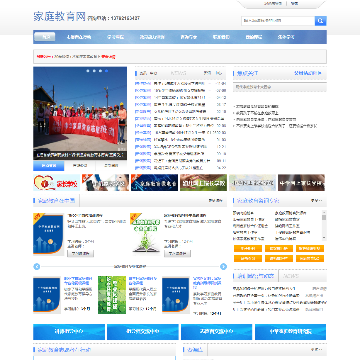Click the button under the seedling course
Viewport: 360px width, 360px height.
(x=177, y=254)
